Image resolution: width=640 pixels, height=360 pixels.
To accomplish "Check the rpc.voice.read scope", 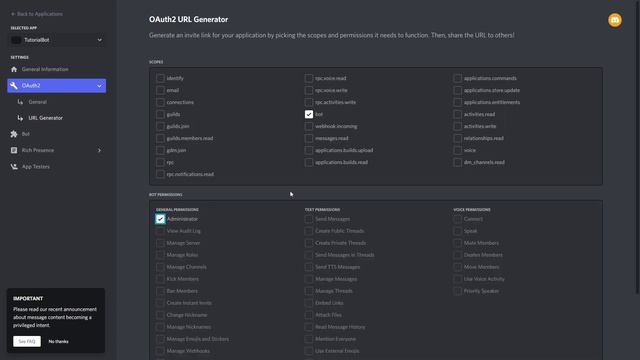I will tap(309, 78).
